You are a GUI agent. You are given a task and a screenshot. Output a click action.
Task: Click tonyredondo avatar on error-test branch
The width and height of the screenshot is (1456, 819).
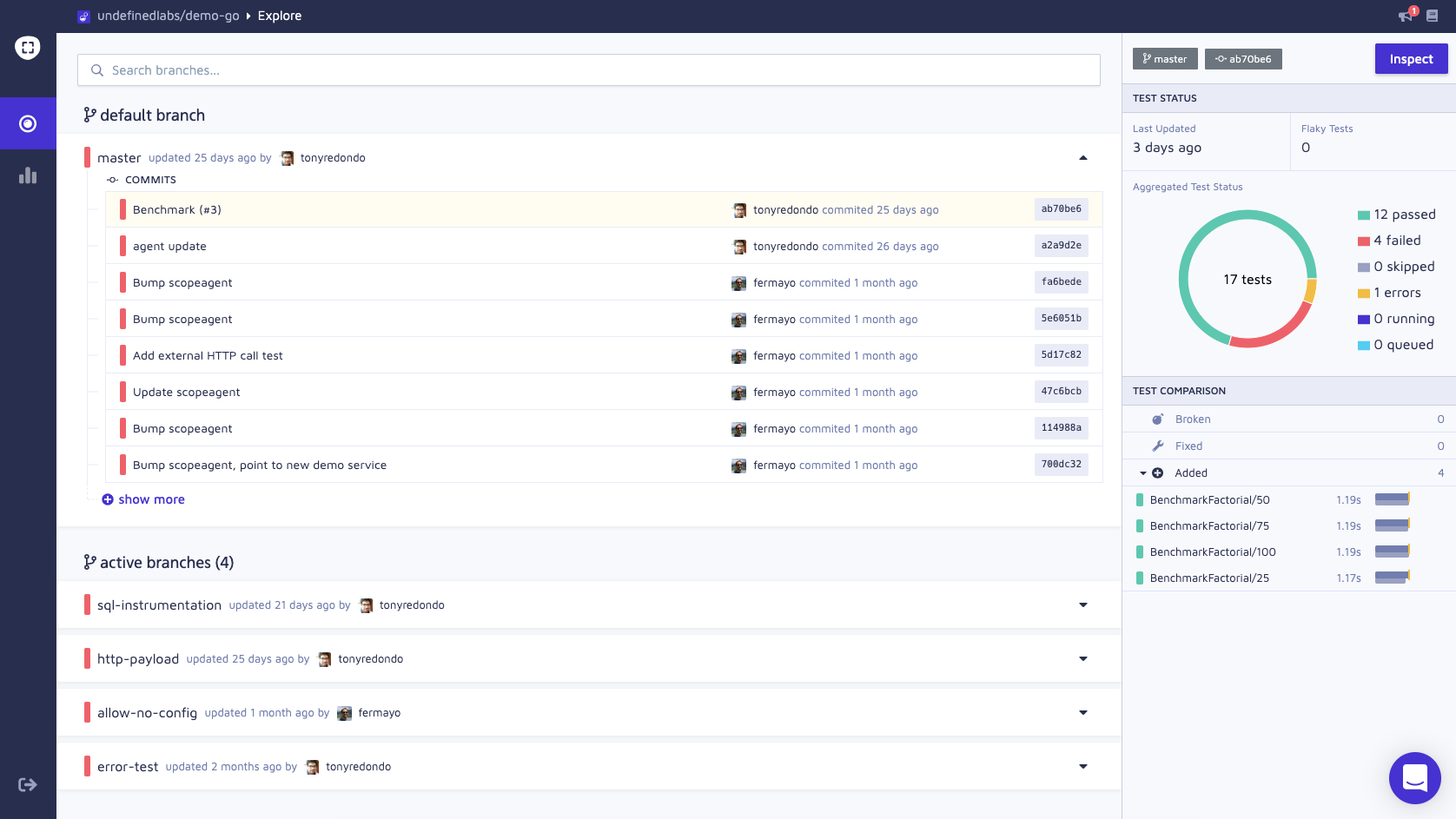coord(313,767)
